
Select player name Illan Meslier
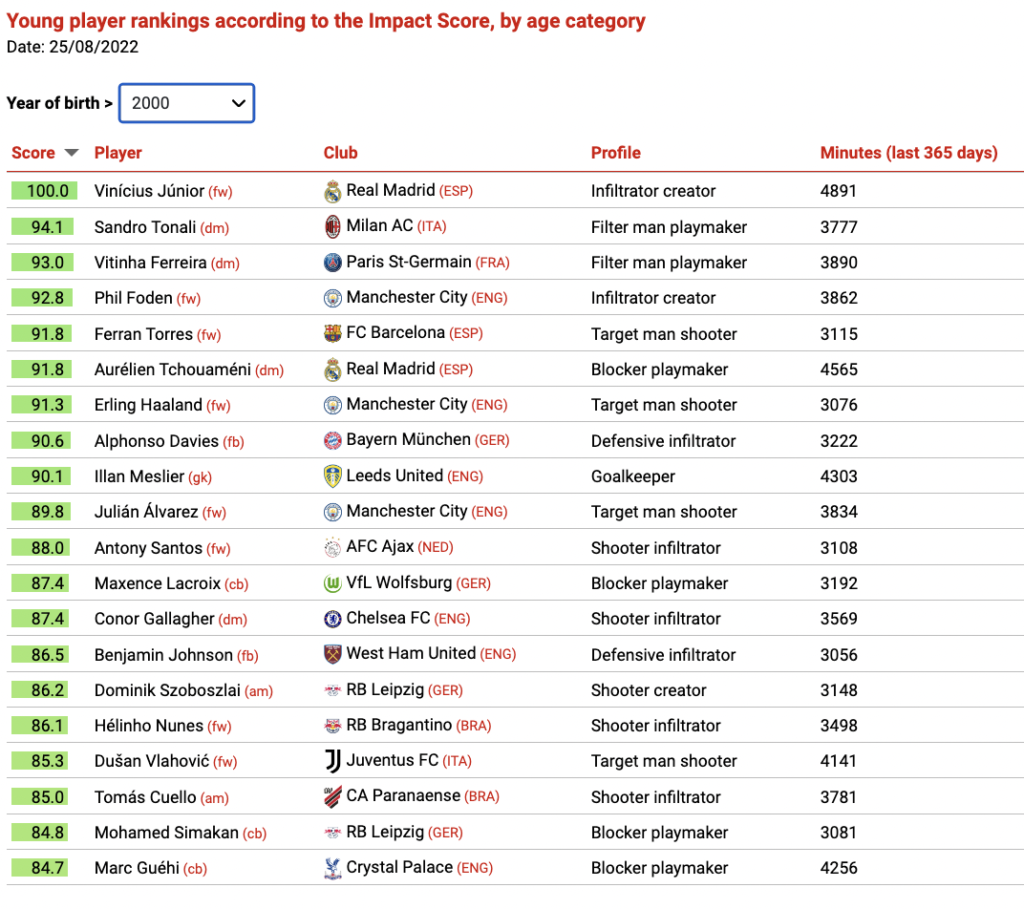click(139, 476)
